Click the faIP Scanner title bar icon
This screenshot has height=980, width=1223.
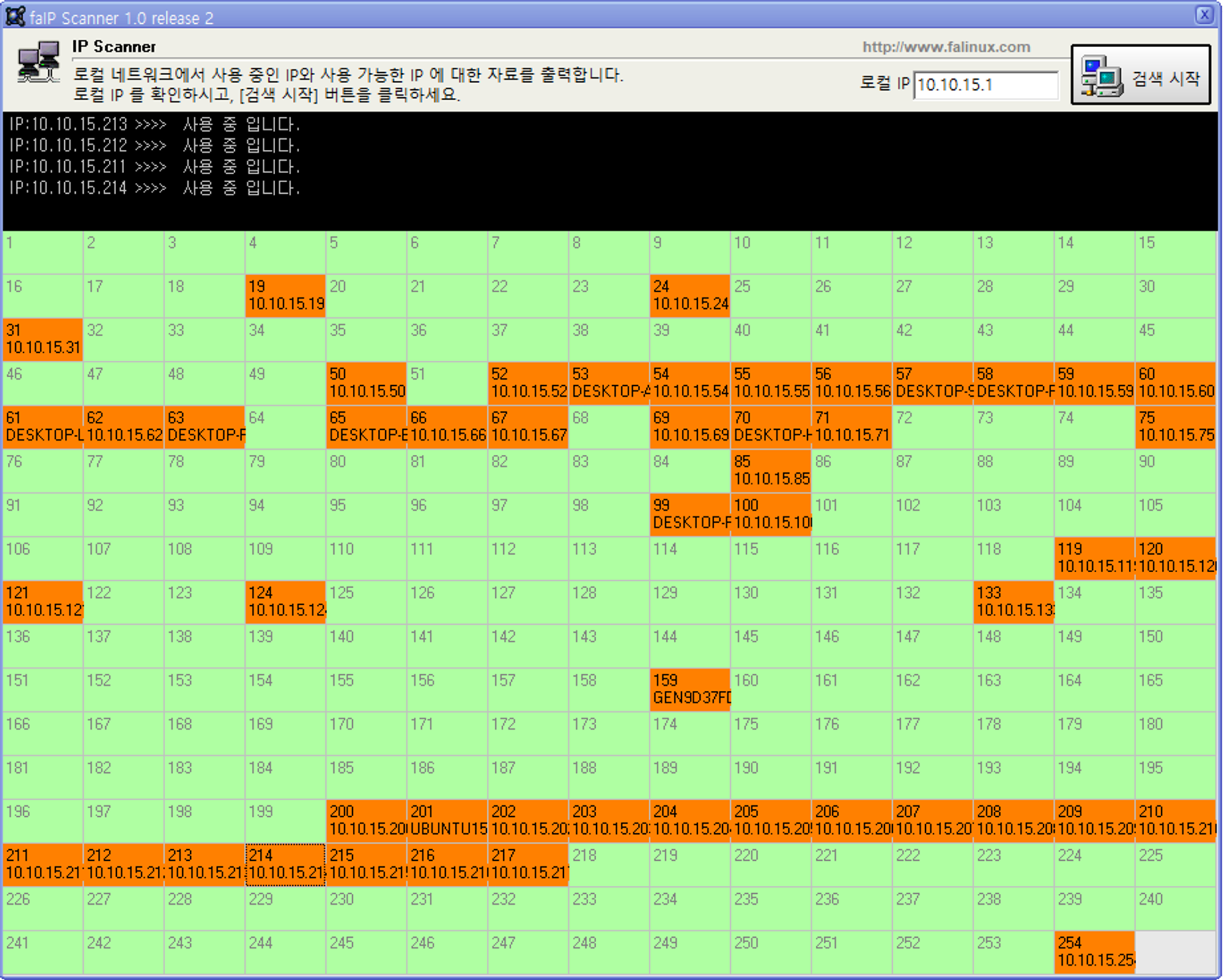tap(15, 16)
